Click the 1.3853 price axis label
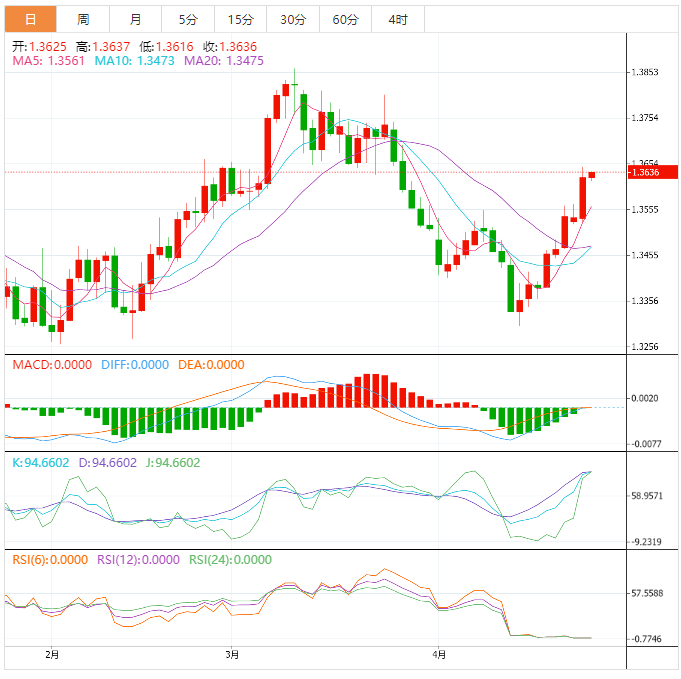Screen dimensions: 681x679 645,72
